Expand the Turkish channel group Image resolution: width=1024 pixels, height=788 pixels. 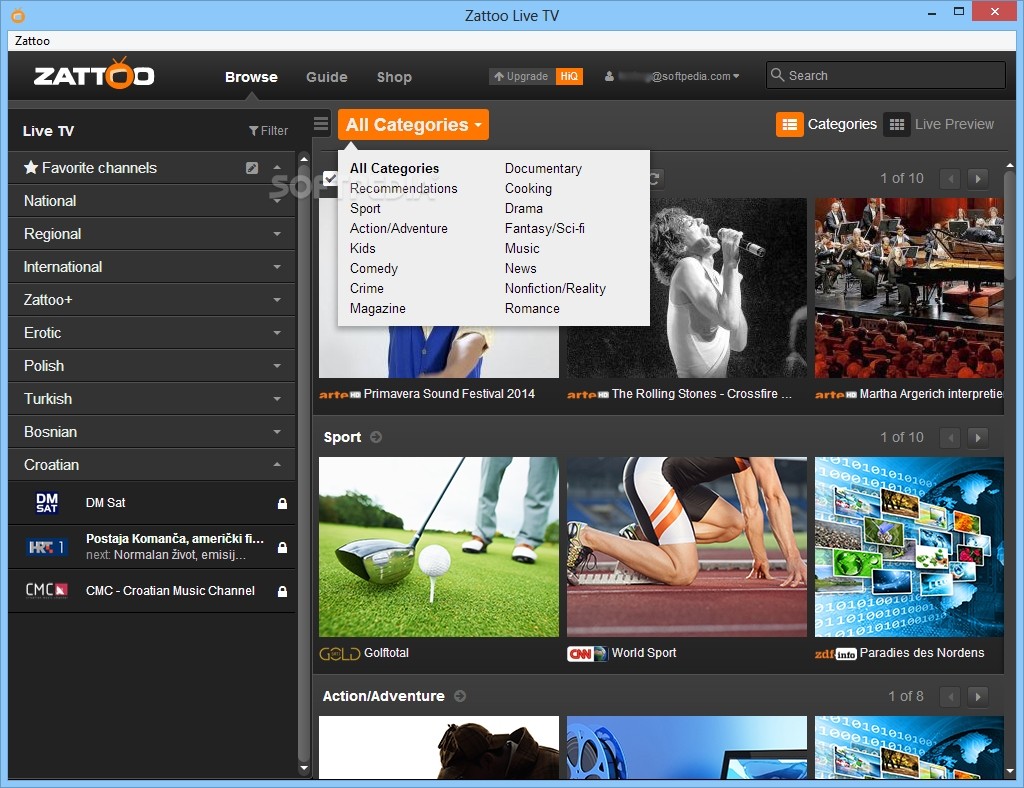tap(277, 399)
